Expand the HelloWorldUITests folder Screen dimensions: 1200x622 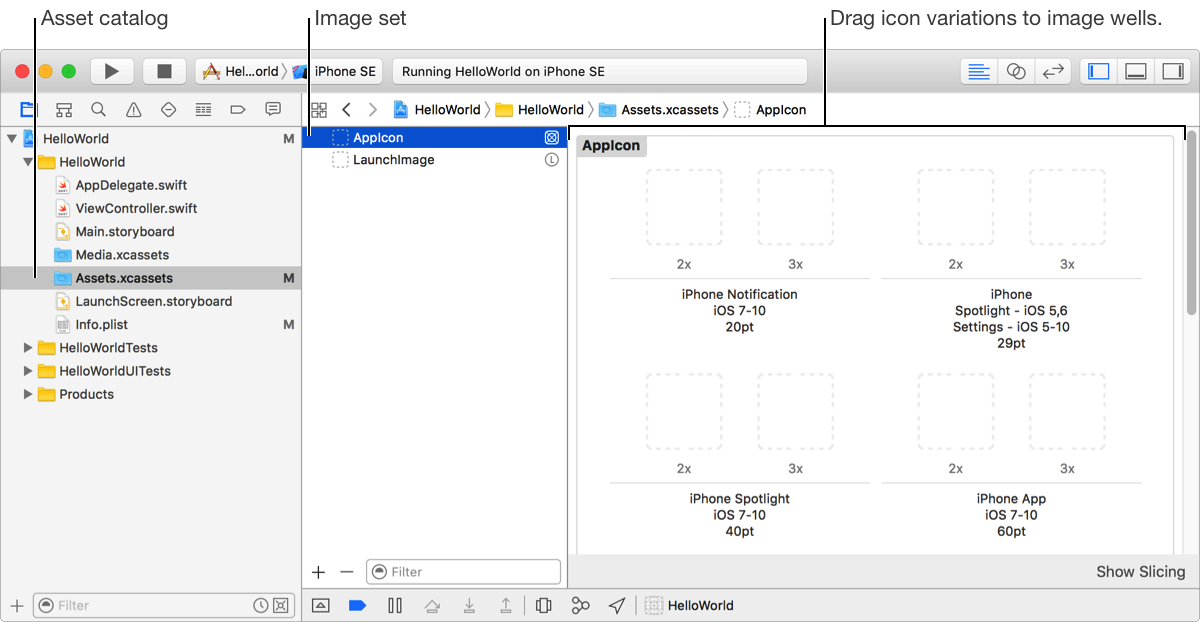(28, 371)
